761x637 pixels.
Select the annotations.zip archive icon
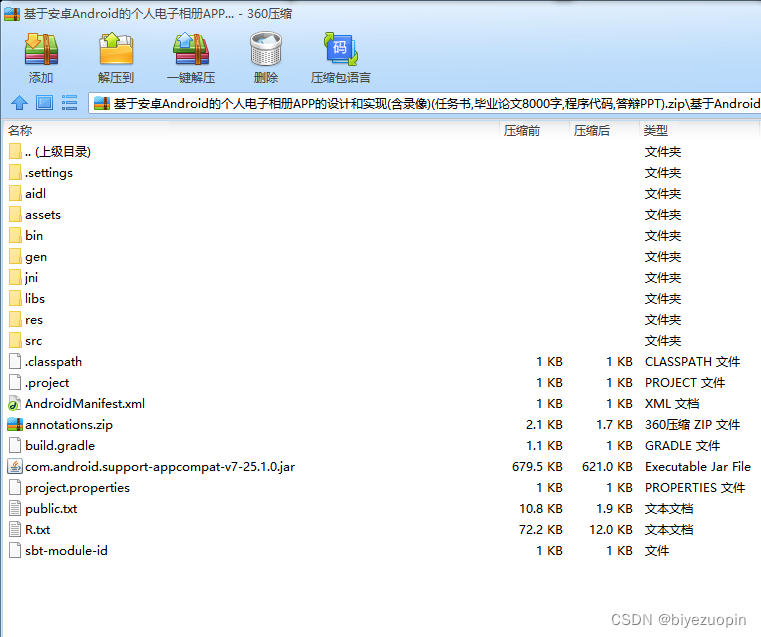pyautogui.click(x=15, y=425)
